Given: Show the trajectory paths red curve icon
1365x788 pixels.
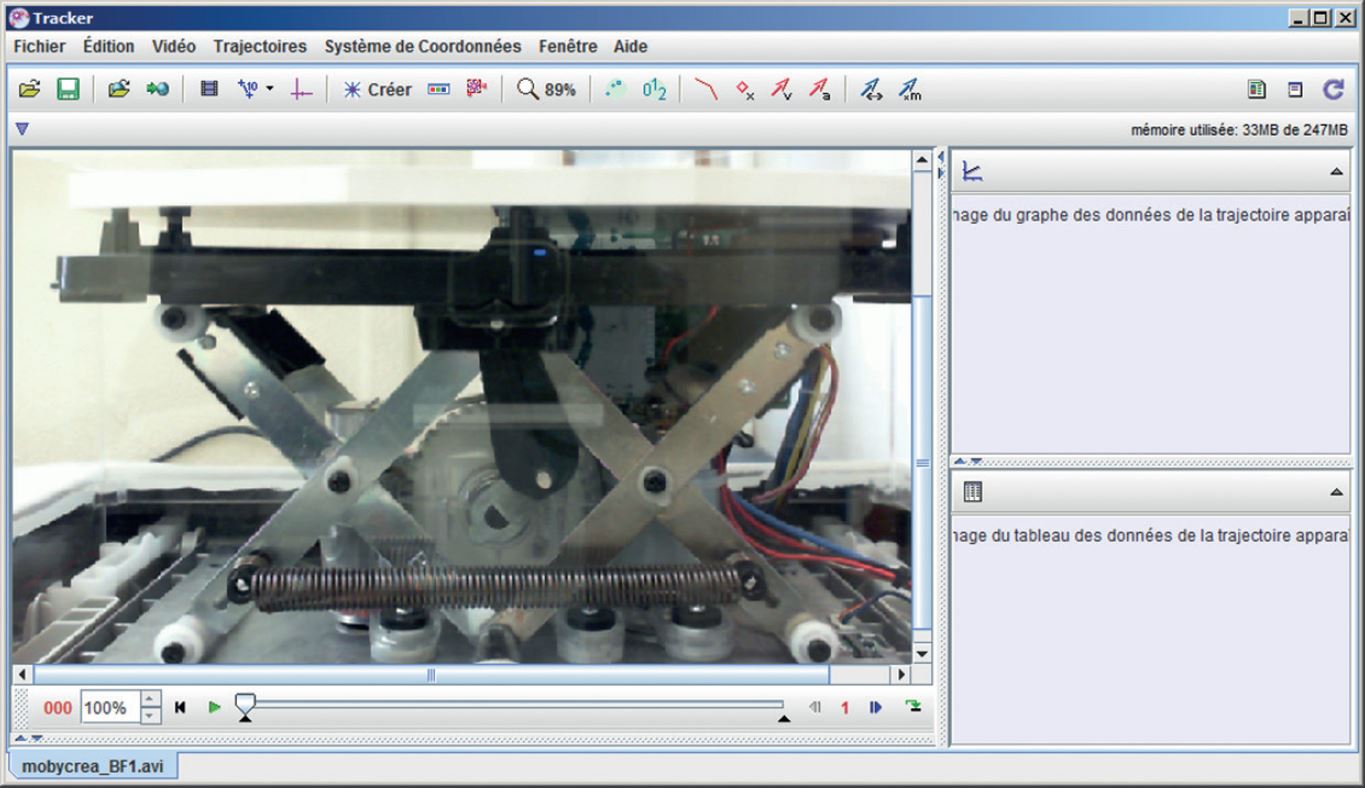Looking at the screenshot, I should [706, 89].
